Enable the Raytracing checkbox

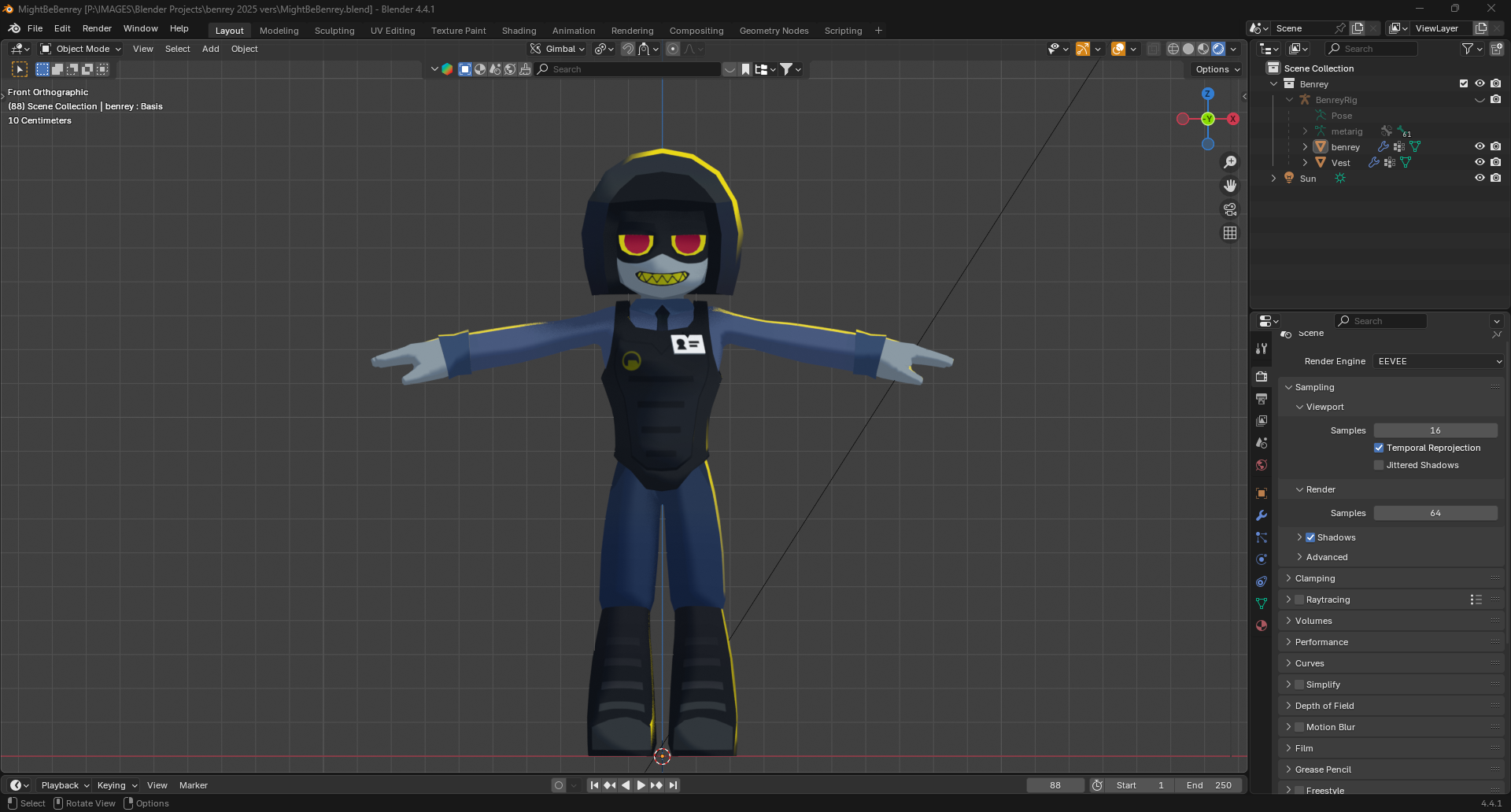pos(1299,600)
